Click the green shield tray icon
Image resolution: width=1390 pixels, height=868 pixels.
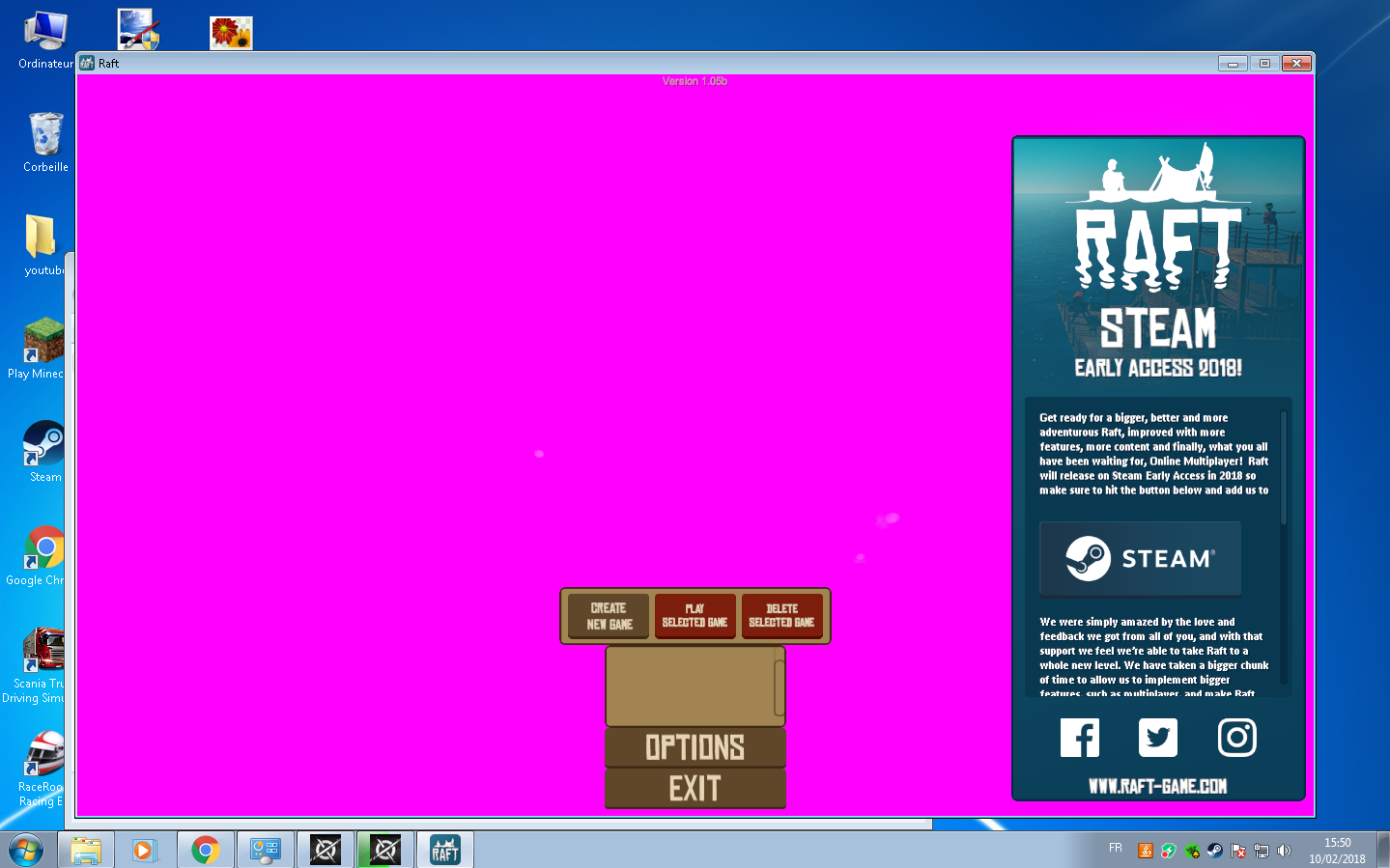(1168, 851)
